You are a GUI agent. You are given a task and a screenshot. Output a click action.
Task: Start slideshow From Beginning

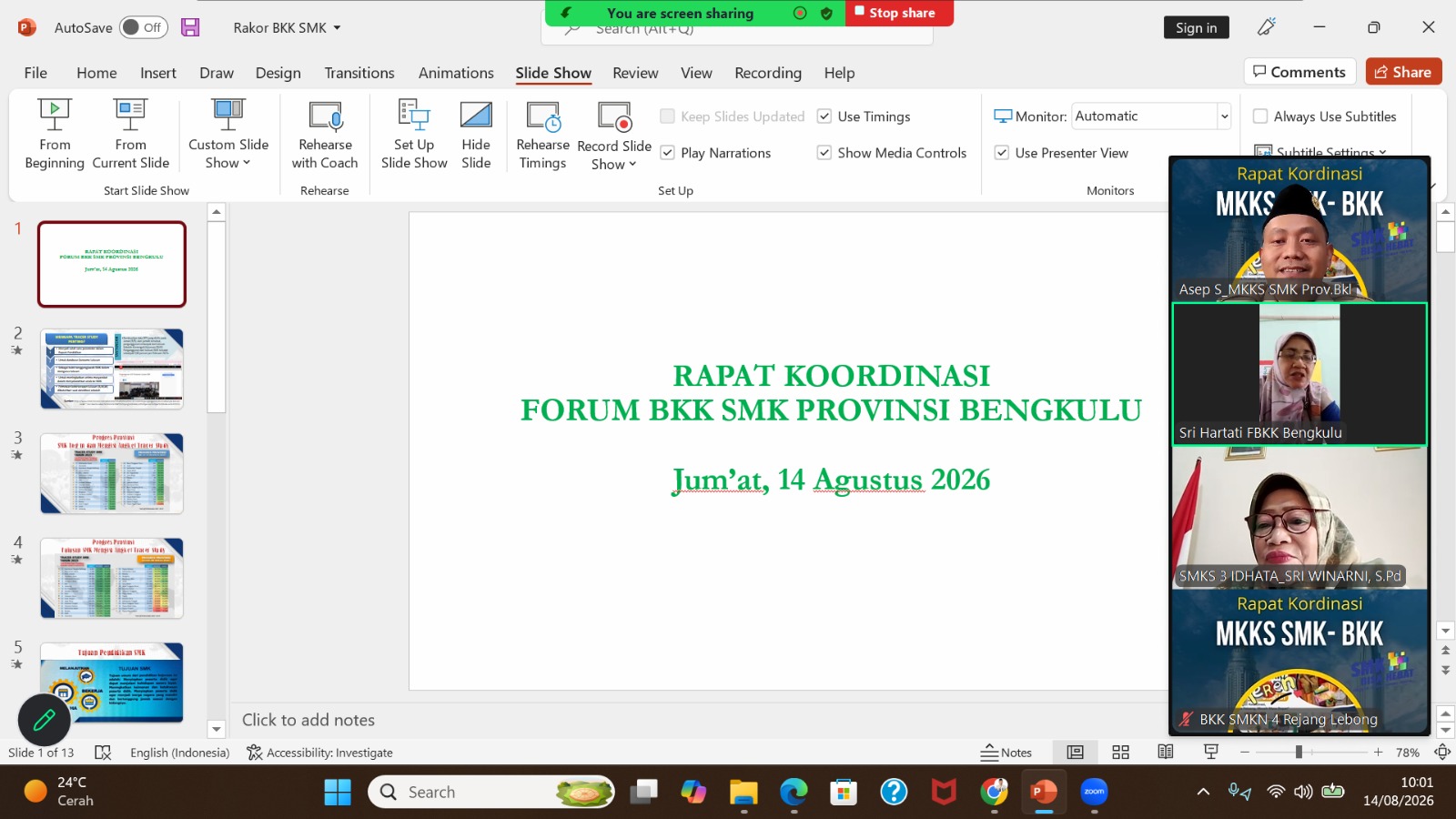click(55, 134)
